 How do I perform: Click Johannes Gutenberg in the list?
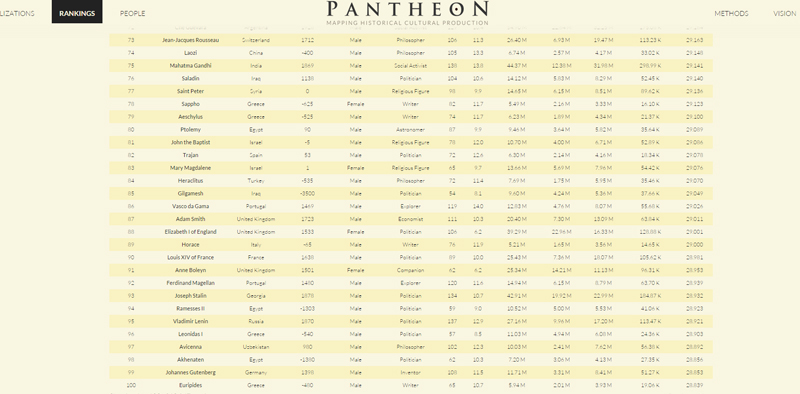[x=190, y=372]
